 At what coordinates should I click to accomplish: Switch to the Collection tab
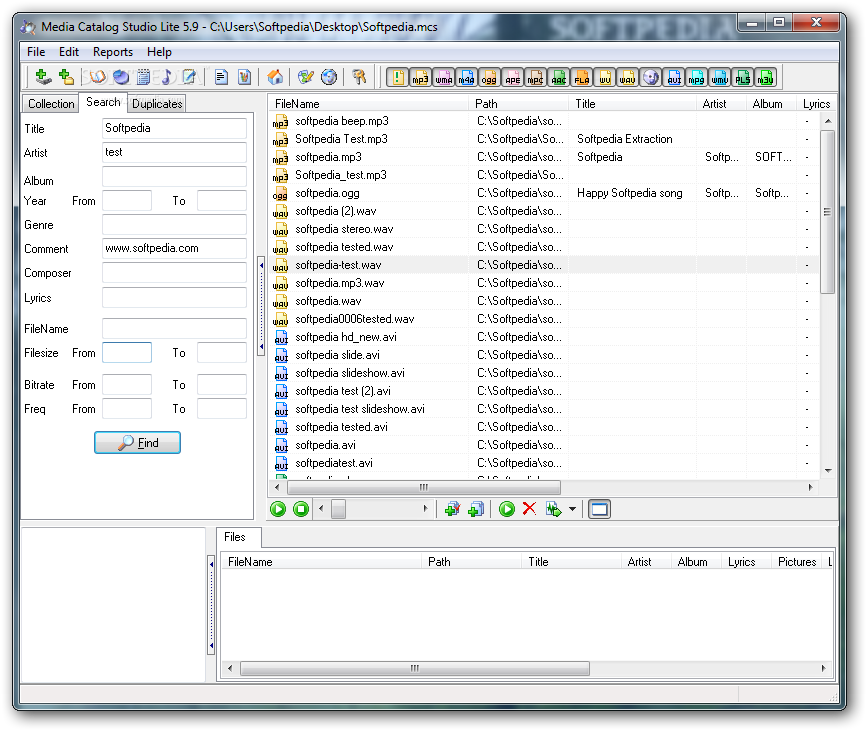tap(51, 103)
